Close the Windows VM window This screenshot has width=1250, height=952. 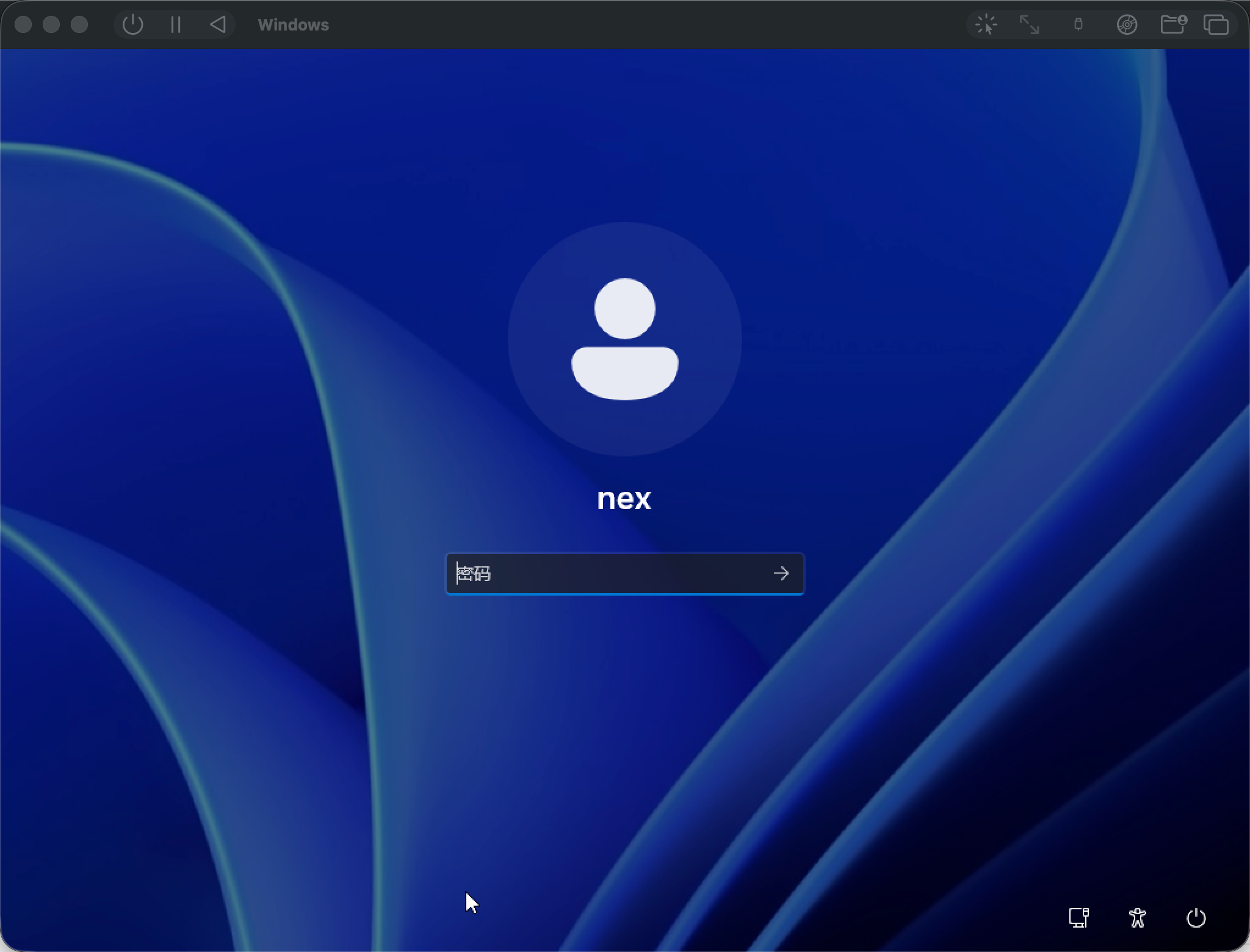tap(23, 25)
